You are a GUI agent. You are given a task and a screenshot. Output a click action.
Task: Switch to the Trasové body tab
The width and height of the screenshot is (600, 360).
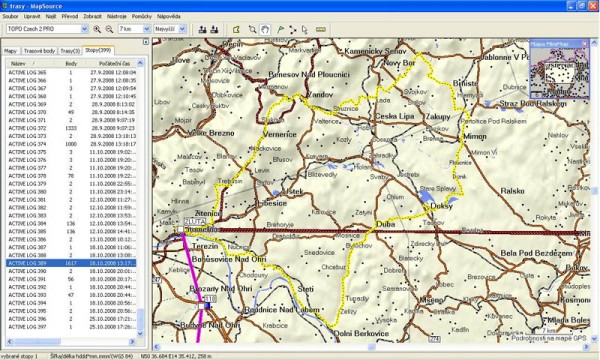coord(39,51)
